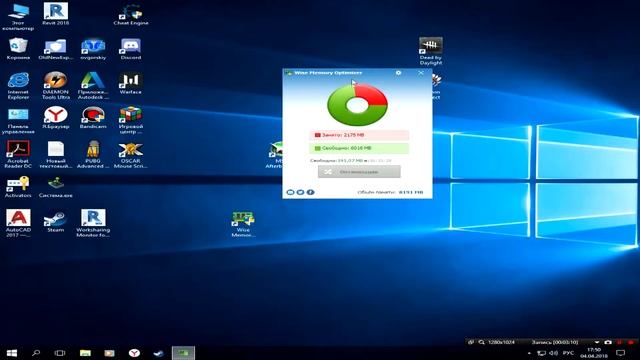Open Task View on the taskbar
This screenshot has width=640, height=360.
point(60,353)
